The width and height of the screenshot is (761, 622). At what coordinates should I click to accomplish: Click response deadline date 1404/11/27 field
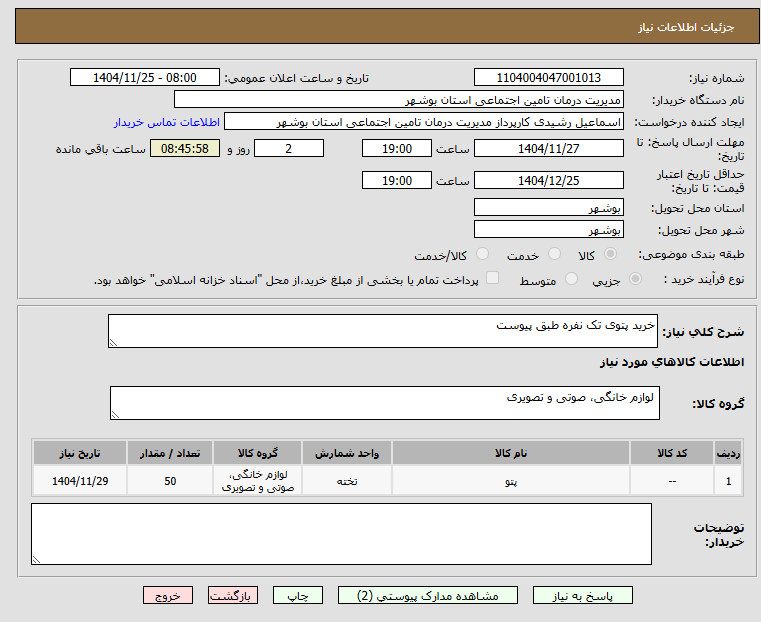pos(549,148)
